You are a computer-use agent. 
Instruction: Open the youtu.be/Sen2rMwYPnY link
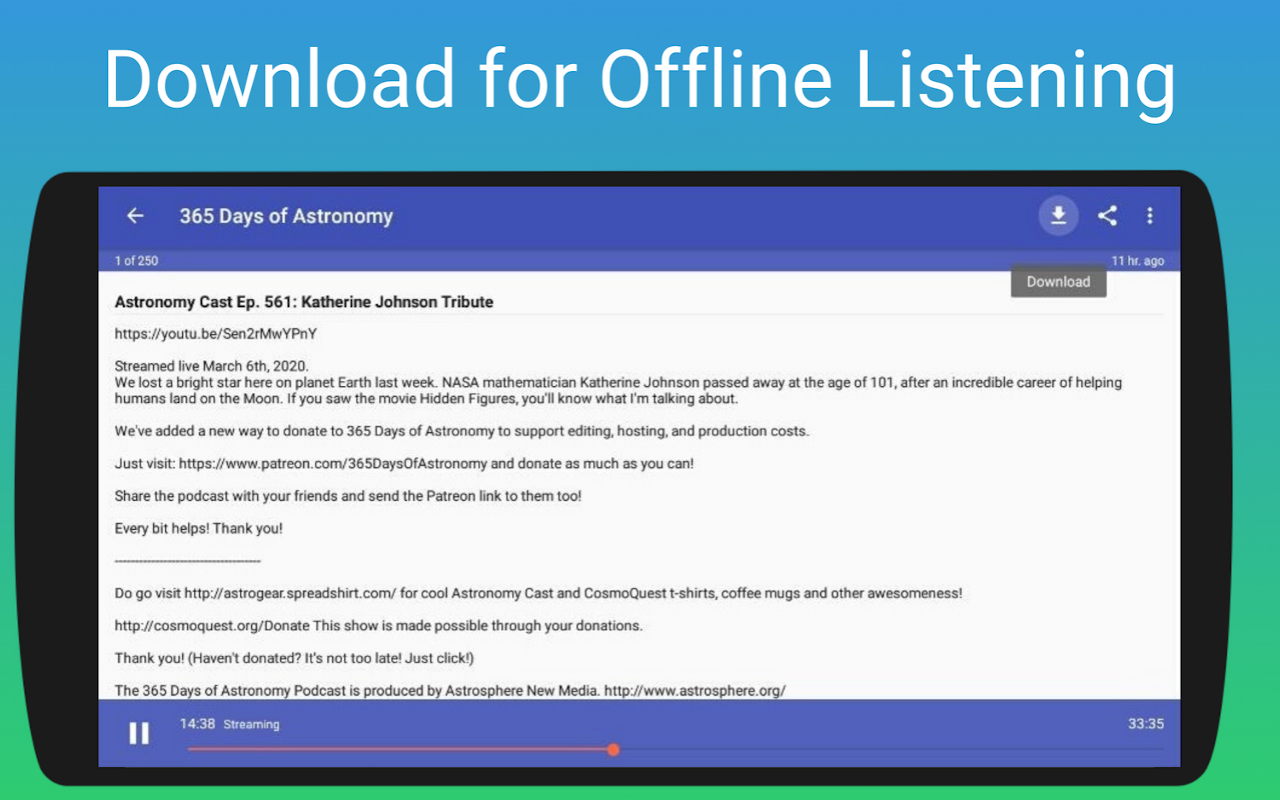[216, 334]
